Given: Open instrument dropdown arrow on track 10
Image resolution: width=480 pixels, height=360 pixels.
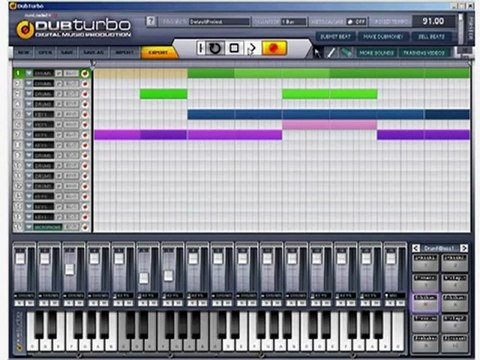Looking at the screenshot, I should click(x=29, y=166).
